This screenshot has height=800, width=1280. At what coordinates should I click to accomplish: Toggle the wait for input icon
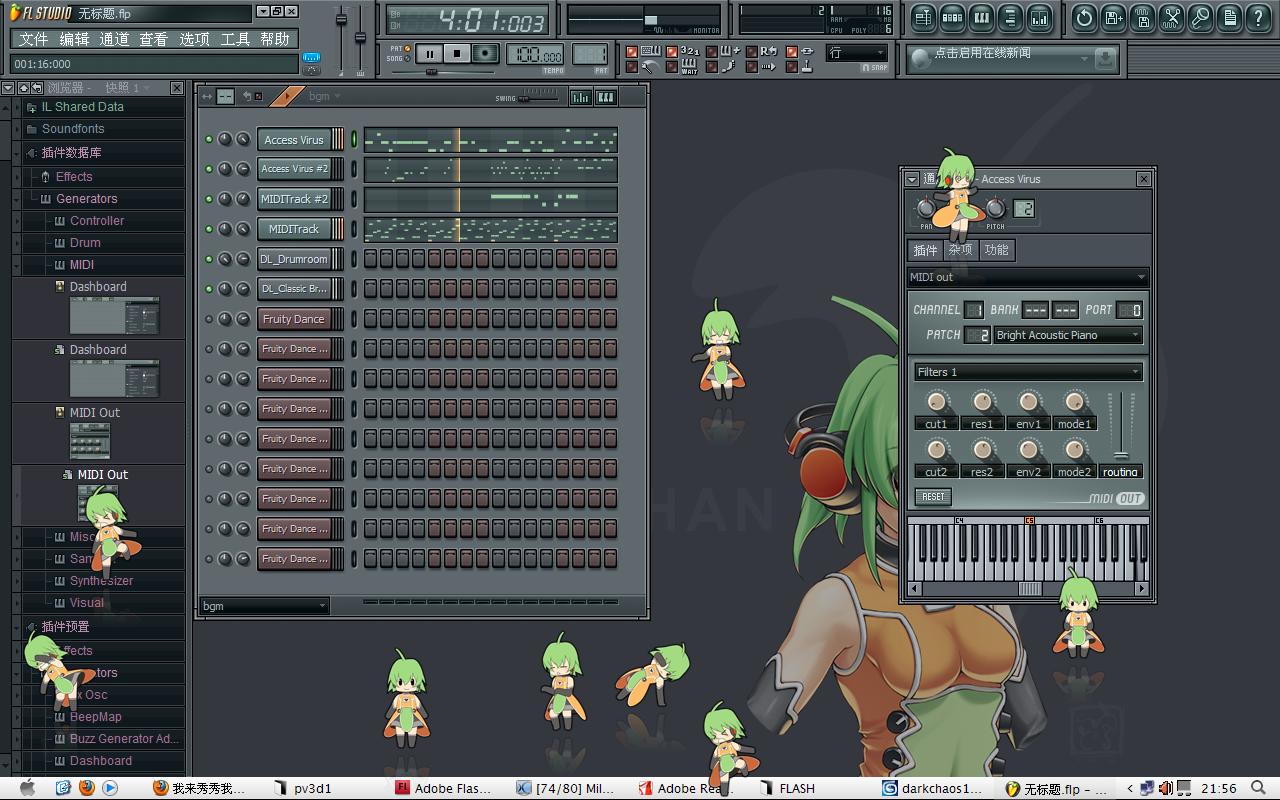point(690,67)
